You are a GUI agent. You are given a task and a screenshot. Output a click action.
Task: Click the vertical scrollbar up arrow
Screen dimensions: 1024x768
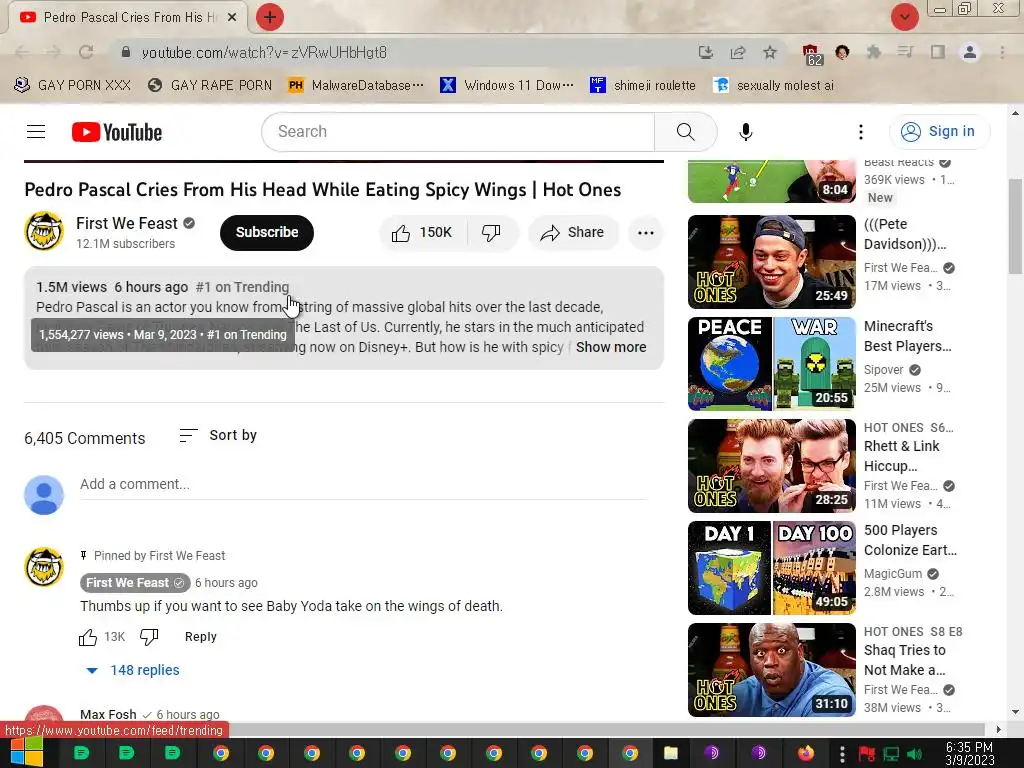point(1015,113)
